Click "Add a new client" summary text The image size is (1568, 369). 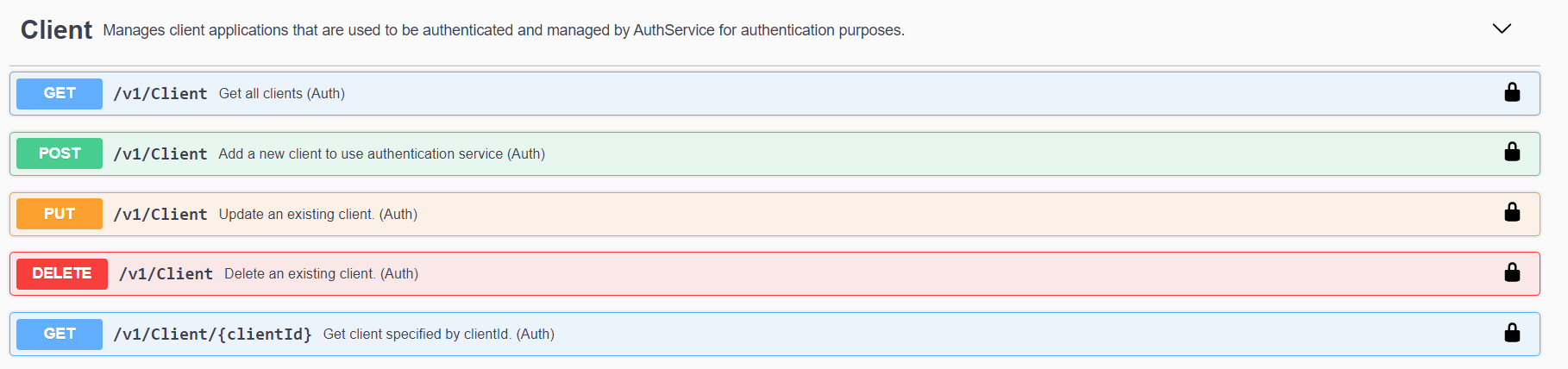[x=381, y=154]
